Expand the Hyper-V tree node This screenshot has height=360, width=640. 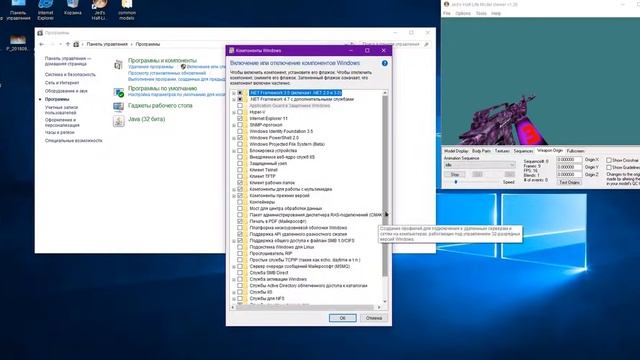(x=234, y=112)
